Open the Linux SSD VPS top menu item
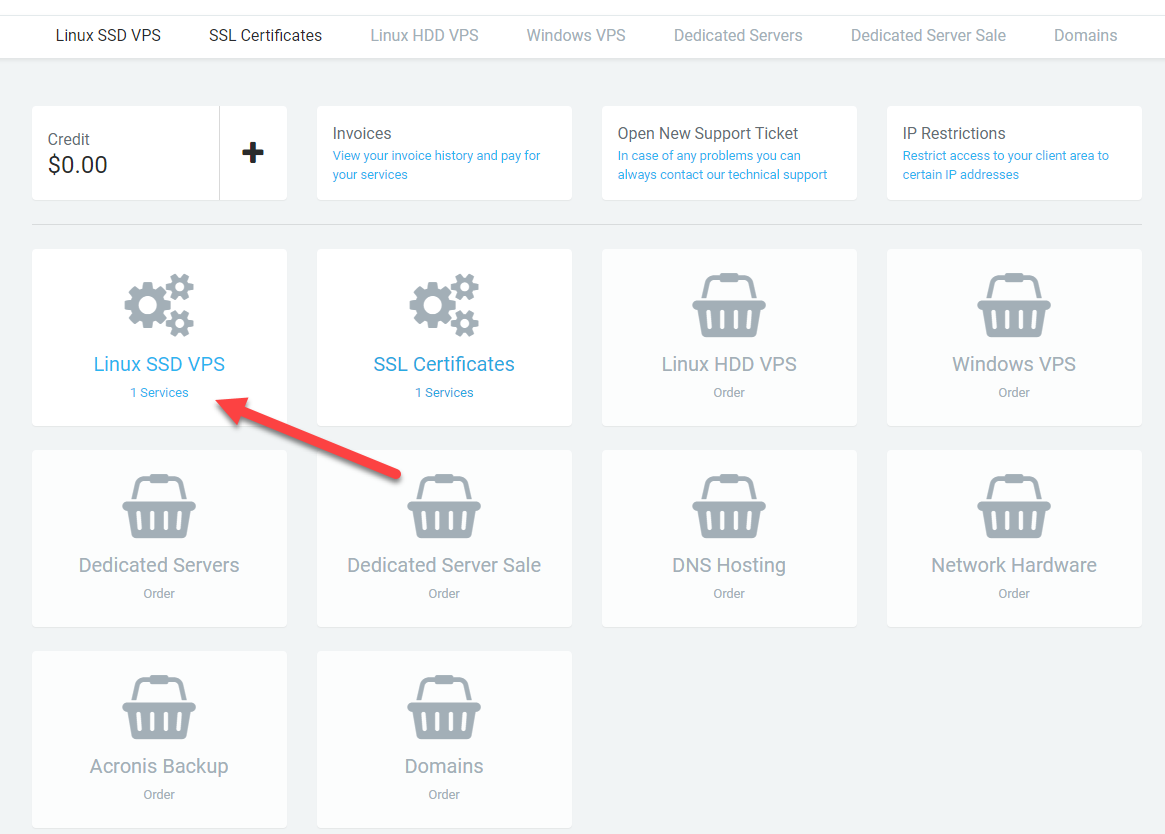This screenshot has height=834, width=1165. tap(108, 36)
